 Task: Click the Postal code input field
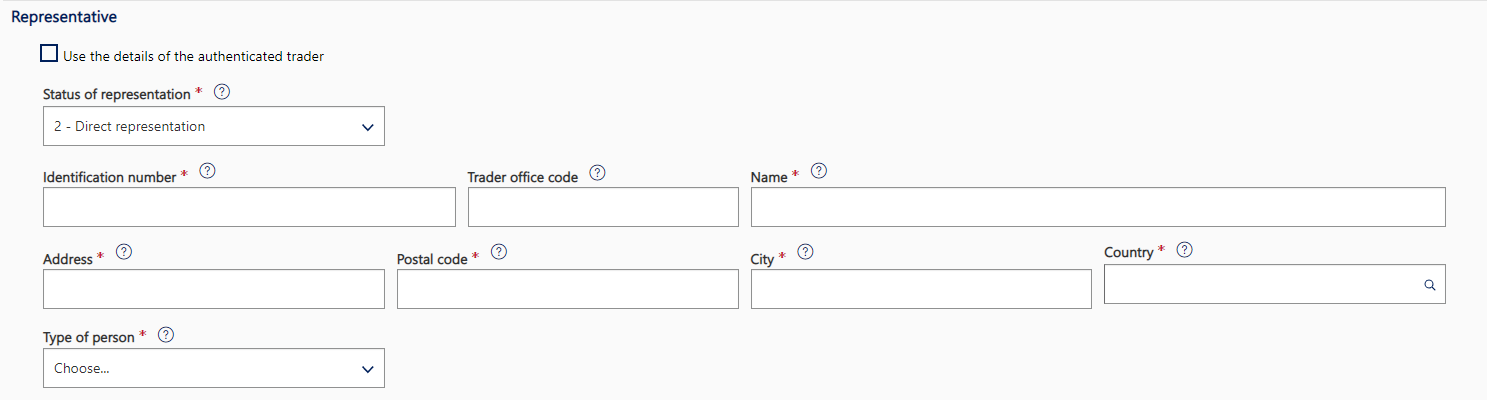point(567,289)
